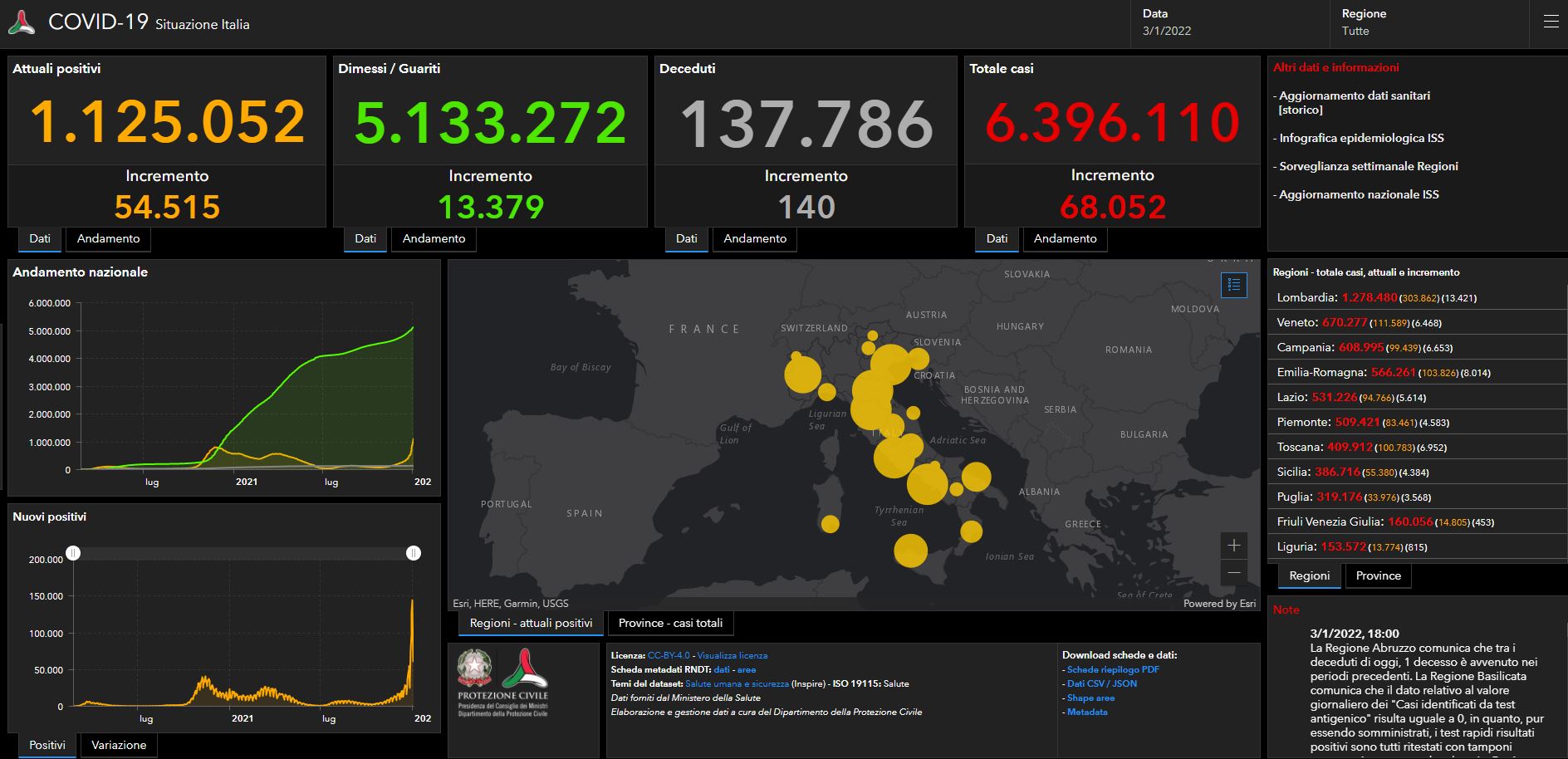Click the left handle of the chart range slider
The width and height of the screenshot is (1568, 759).
point(73,553)
